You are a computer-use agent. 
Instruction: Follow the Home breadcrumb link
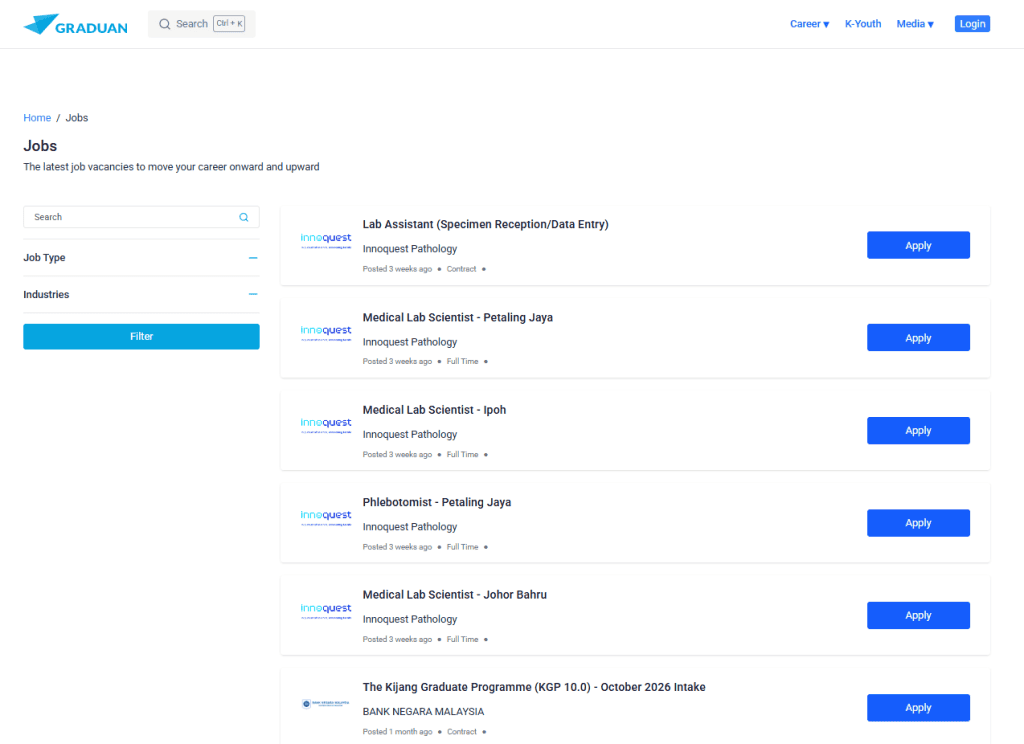37,118
